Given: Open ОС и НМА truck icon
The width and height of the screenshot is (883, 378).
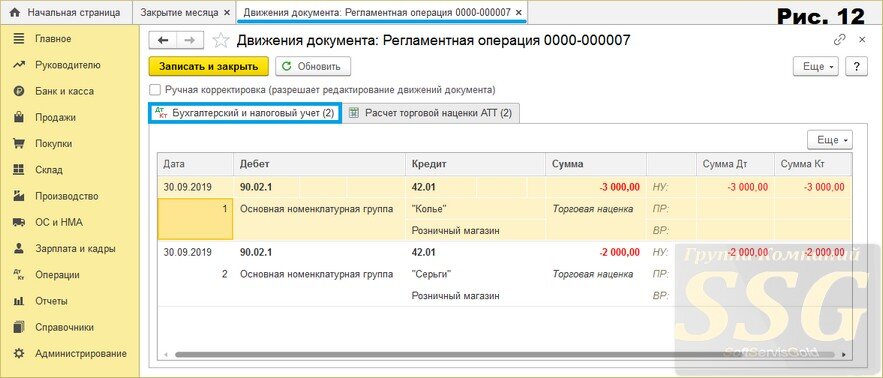Looking at the screenshot, I should point(19,223).
